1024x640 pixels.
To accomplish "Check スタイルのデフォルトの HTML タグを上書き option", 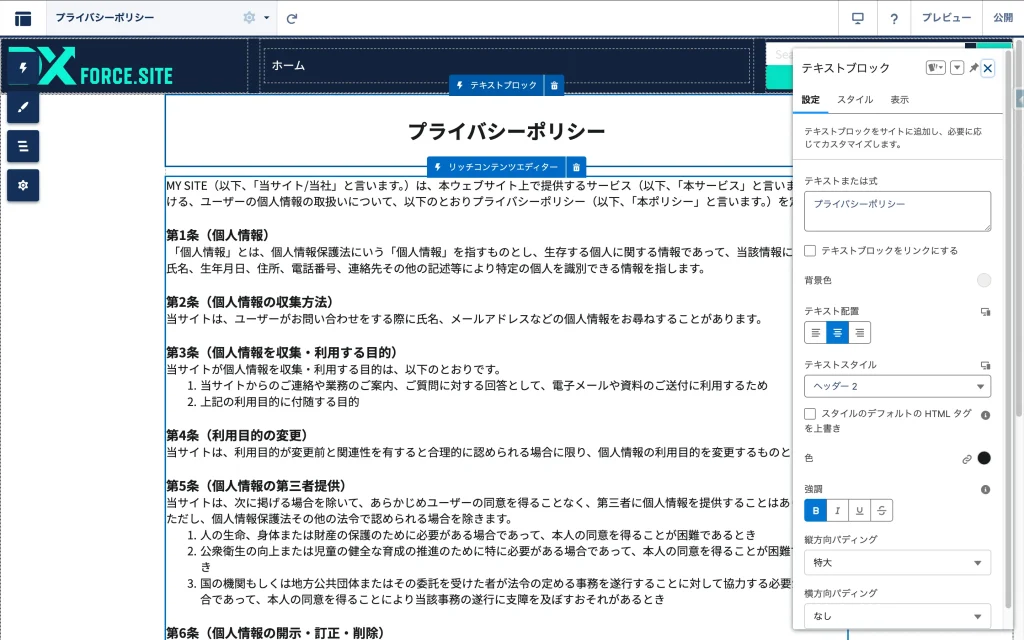I will point(810,414).
